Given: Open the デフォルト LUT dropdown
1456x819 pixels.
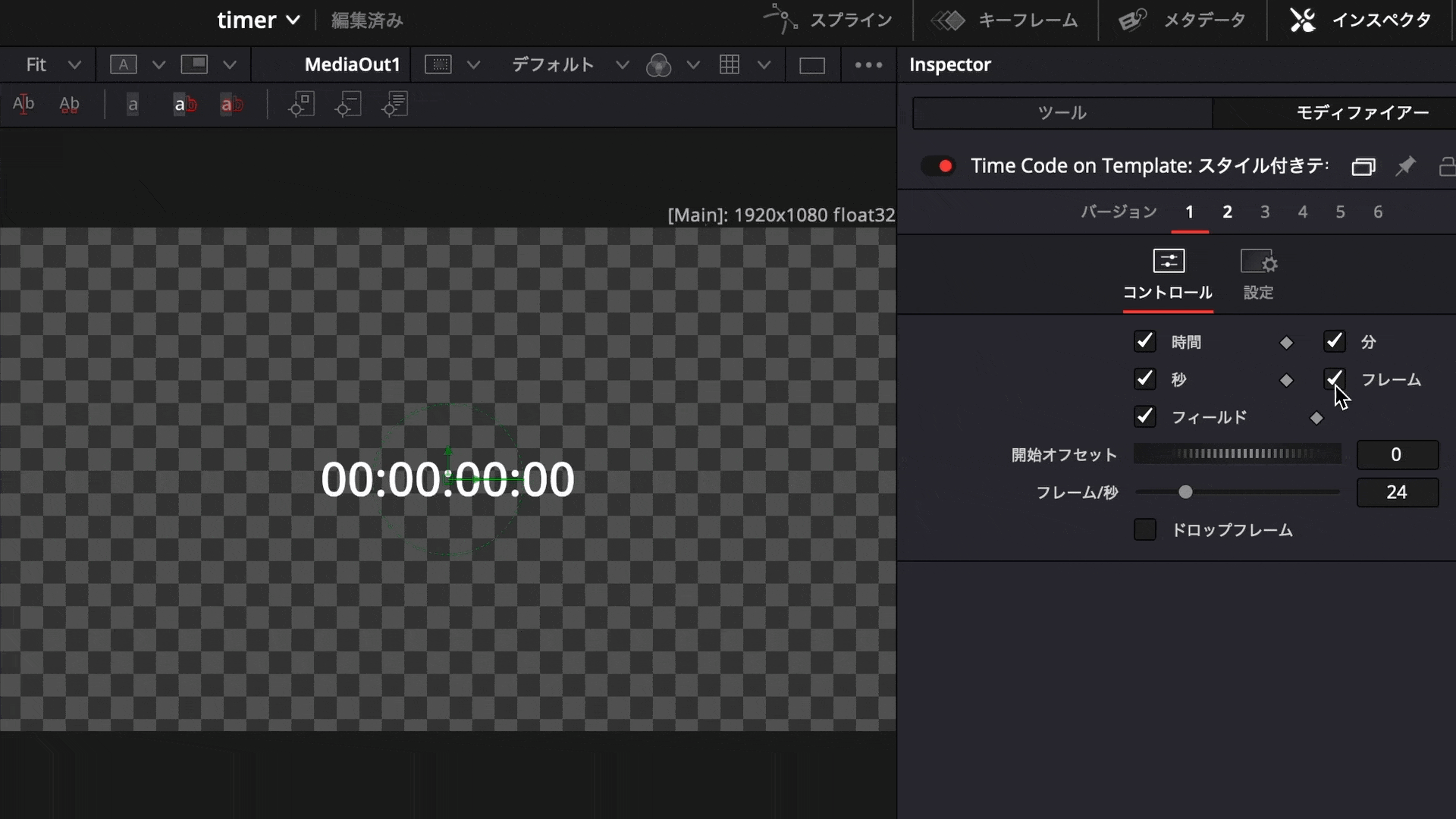Looking at the screenshot, I should (x=569, y=65).
